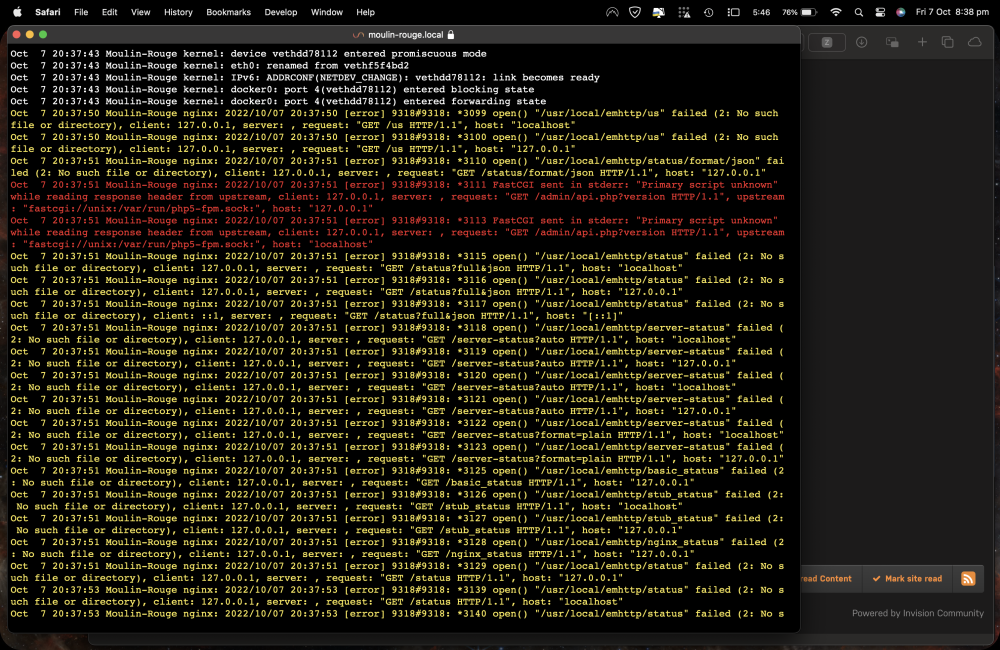Screen dimensions: 1000x650
Task: Click the arc-shaped VPN menu bar icon
Action: pyautogui.click(x=612, y=12)
